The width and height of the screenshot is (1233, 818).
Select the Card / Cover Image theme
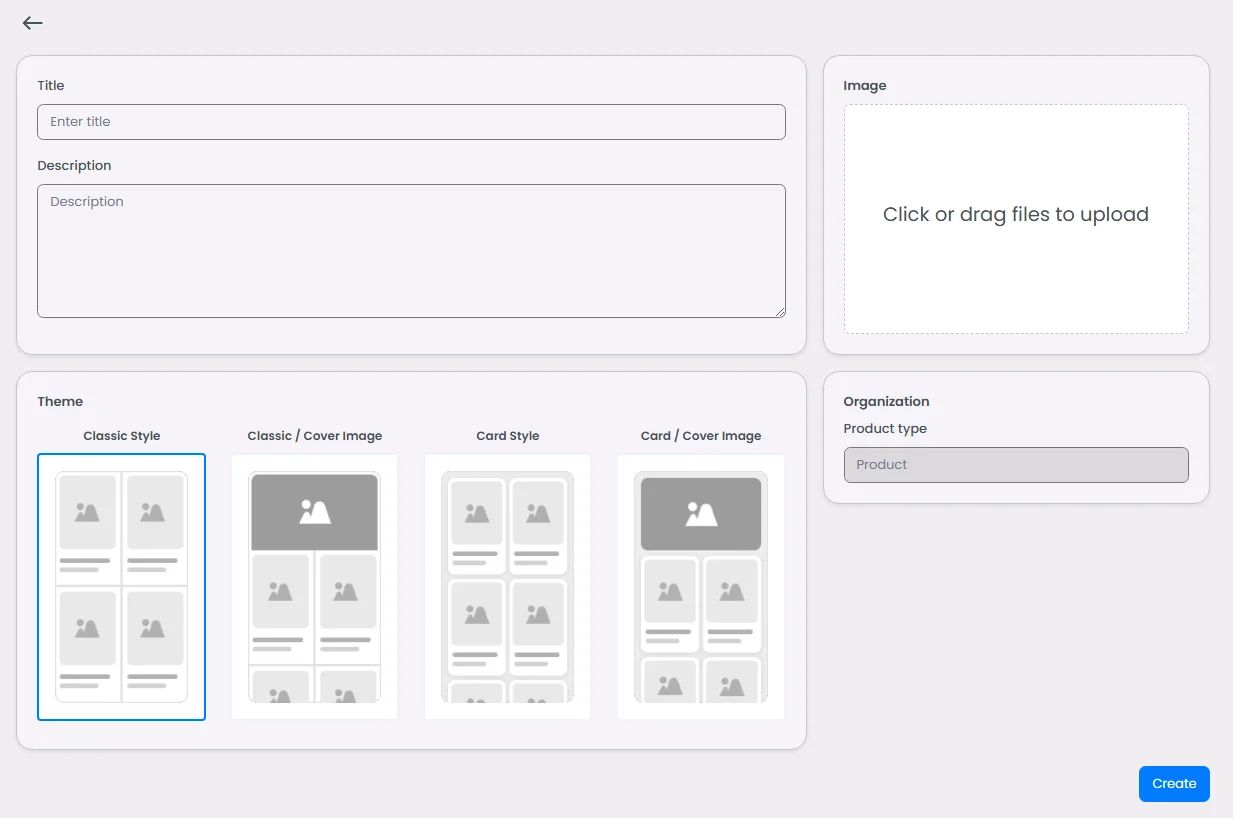[700, 587]
